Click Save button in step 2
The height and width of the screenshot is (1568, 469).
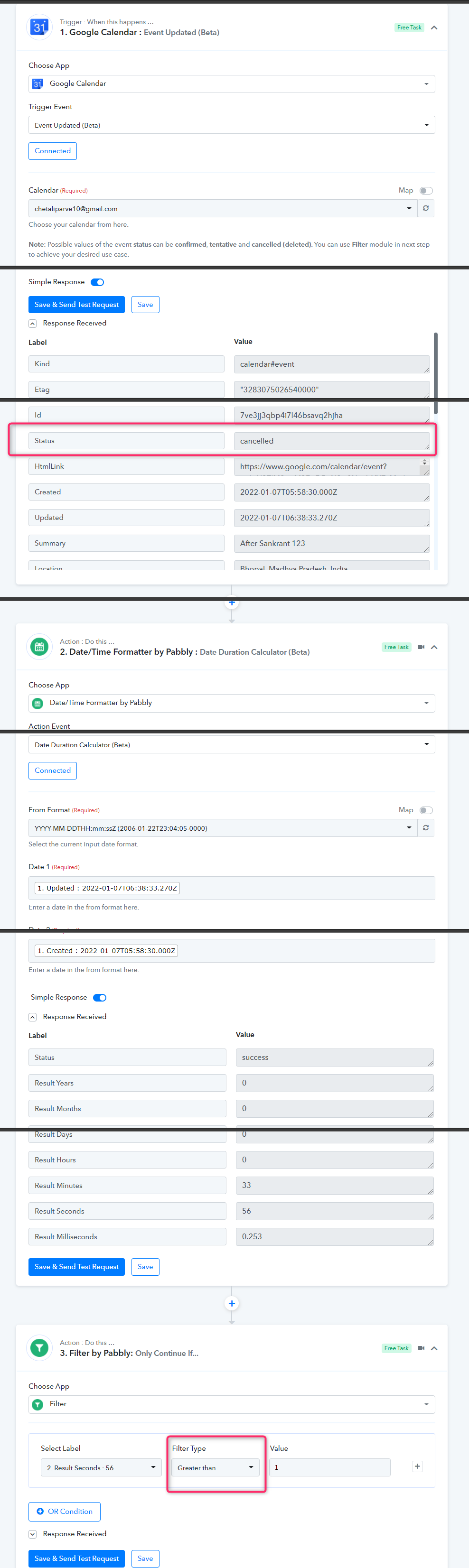[145, 1267]
